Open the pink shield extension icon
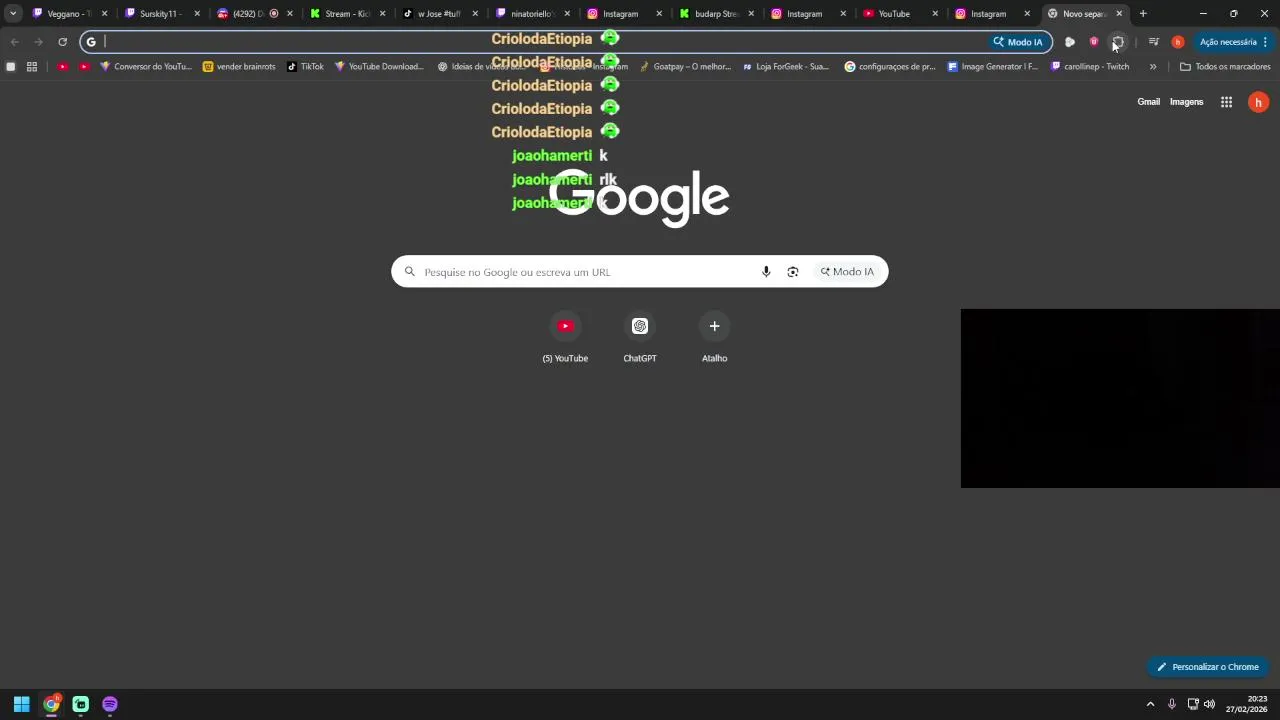The width and height of the screenshot is (1280, 720). click(x=1094, y=42)
